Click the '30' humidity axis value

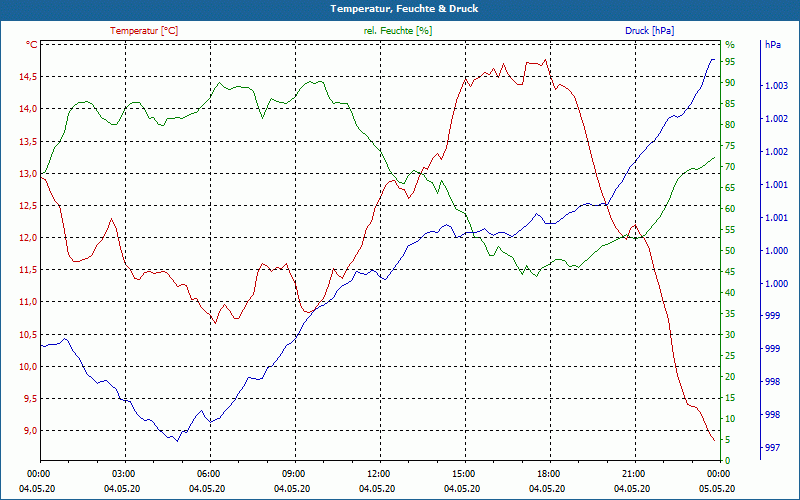coord(730,335)
